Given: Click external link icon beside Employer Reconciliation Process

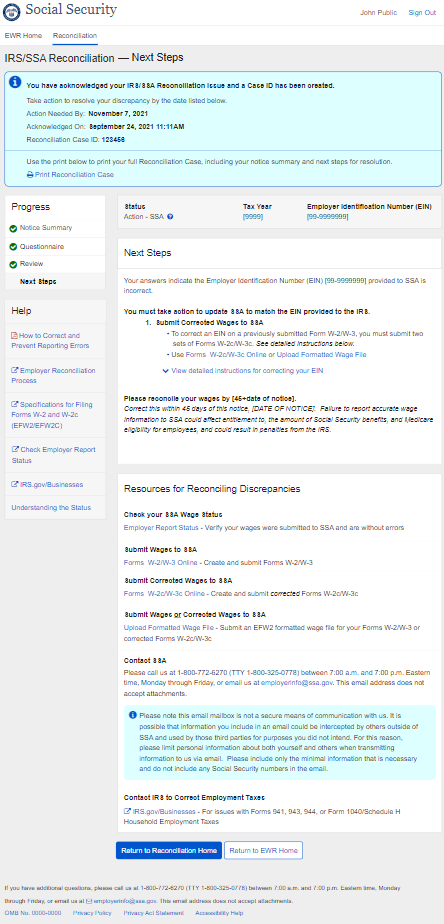Looking at the screenshot, I should pyautogui.click(x=15, y=371).
